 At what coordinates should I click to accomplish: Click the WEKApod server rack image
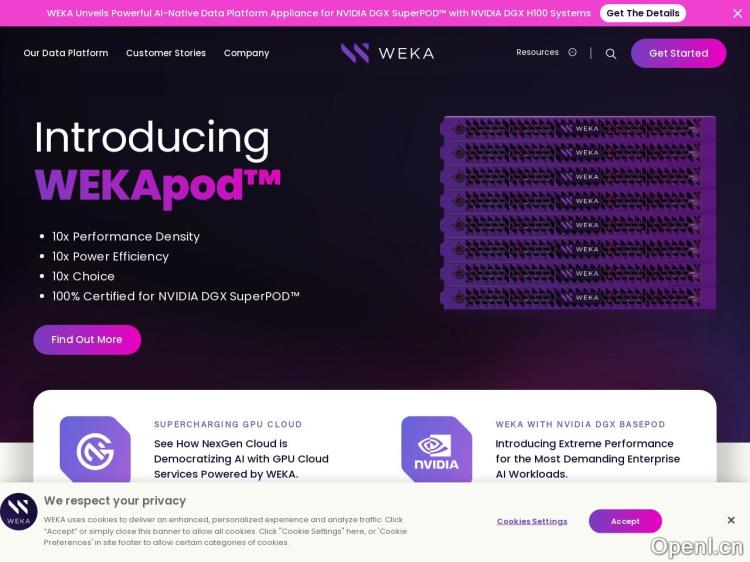pyautogui.click(x=580, y=213)
